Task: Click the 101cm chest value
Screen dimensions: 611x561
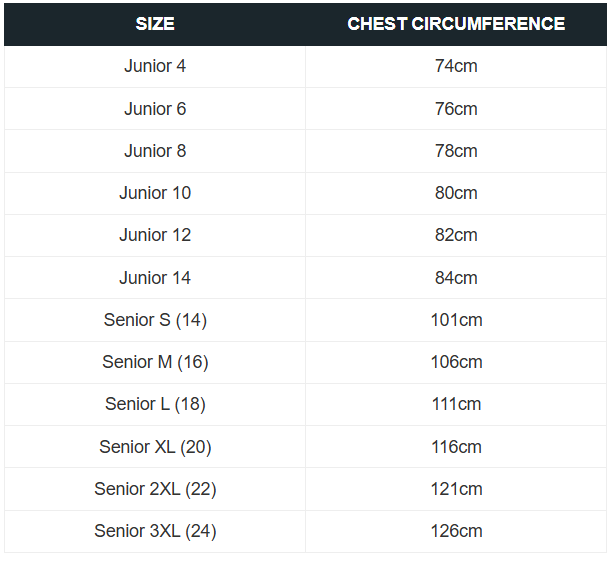Action: click(x=456, y=320)
